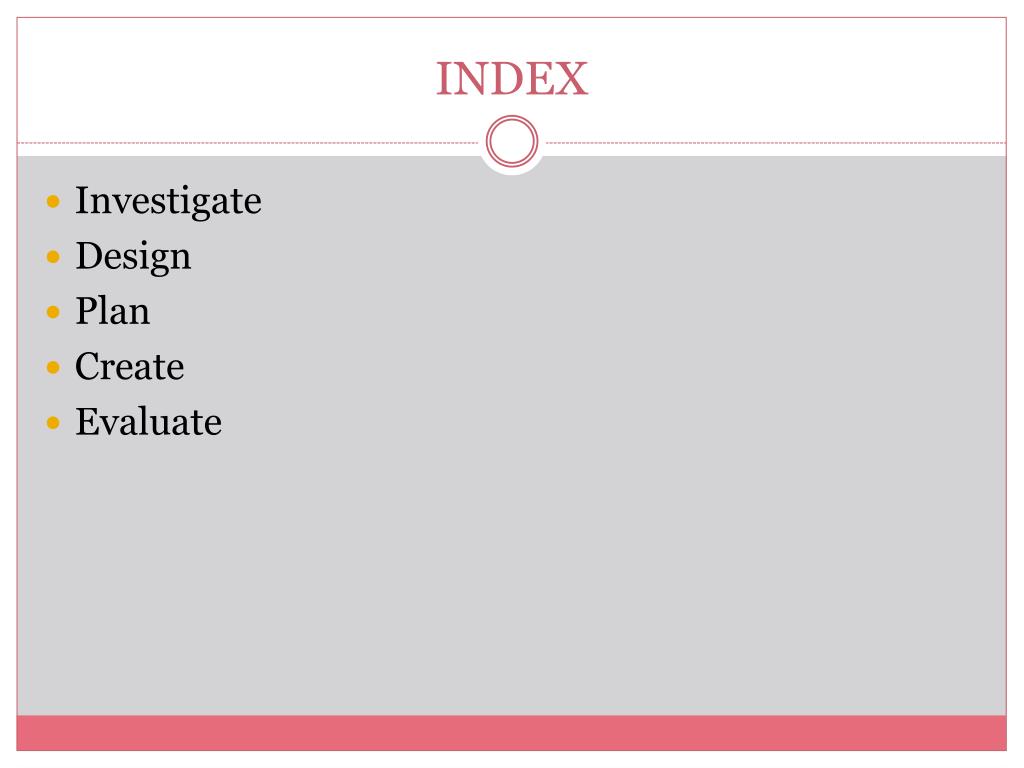Click the dashed line left of the circle
The image size is (1024, 768).
click(248, 142)
